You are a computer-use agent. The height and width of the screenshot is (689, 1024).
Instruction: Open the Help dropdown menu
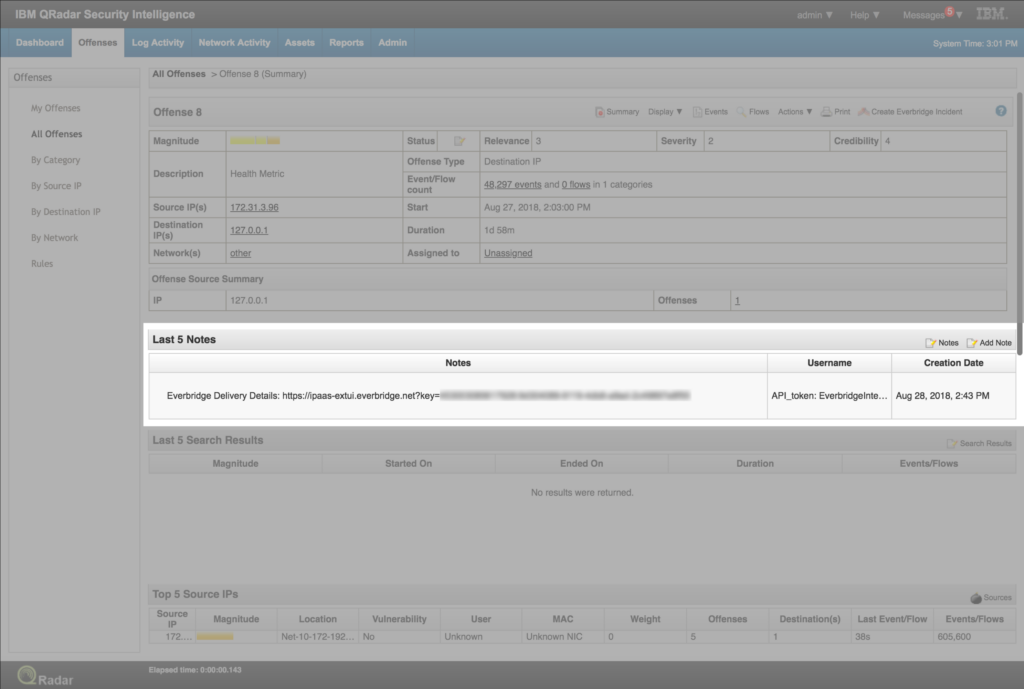[x=865, y=15]
